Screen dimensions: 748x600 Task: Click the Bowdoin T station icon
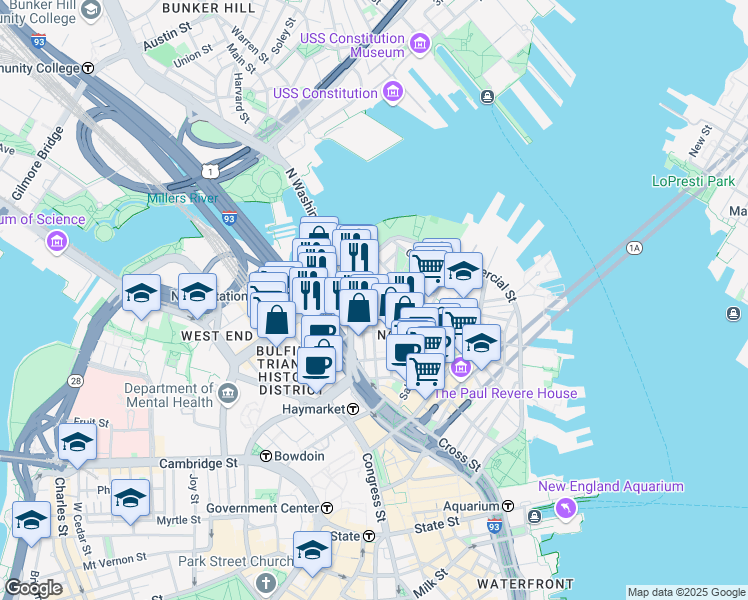pyautogui.click(x=266, y=456)
